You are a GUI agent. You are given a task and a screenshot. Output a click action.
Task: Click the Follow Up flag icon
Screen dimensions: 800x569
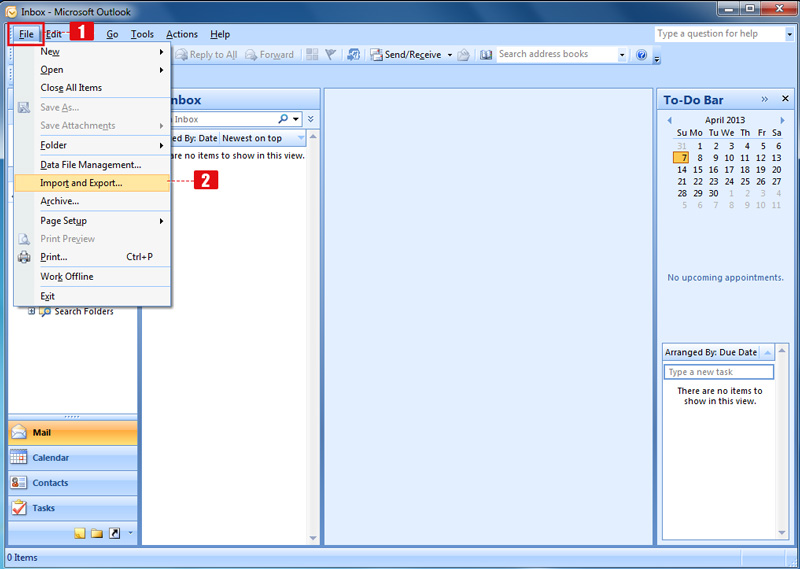point(331,55)
